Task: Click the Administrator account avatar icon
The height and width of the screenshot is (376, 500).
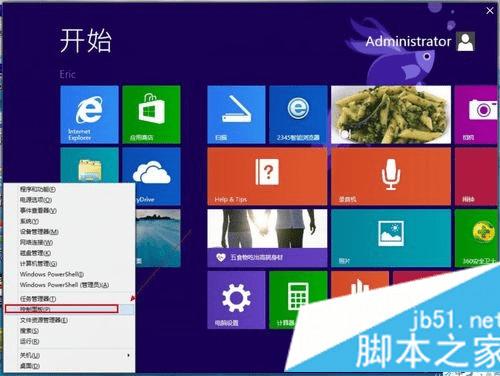Action: 466,42
